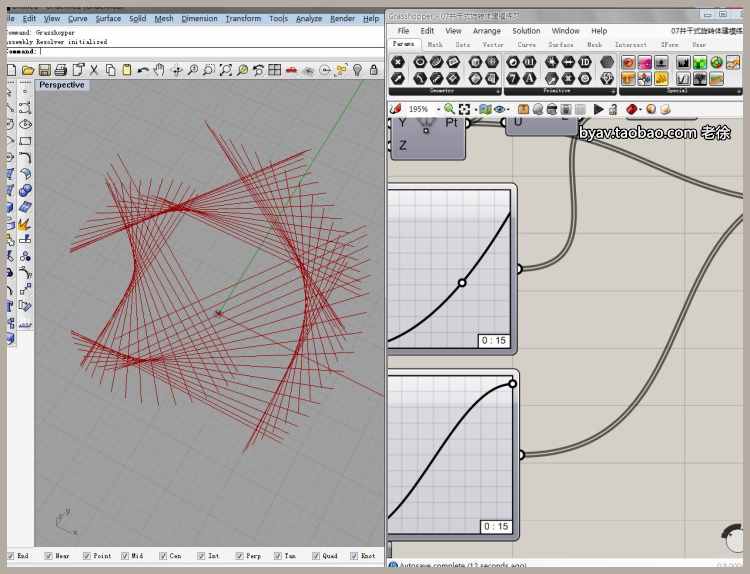This screenshot has height=574, width=750.
Task: Click the Grasshopper preview eye icon
Action: 499,109
